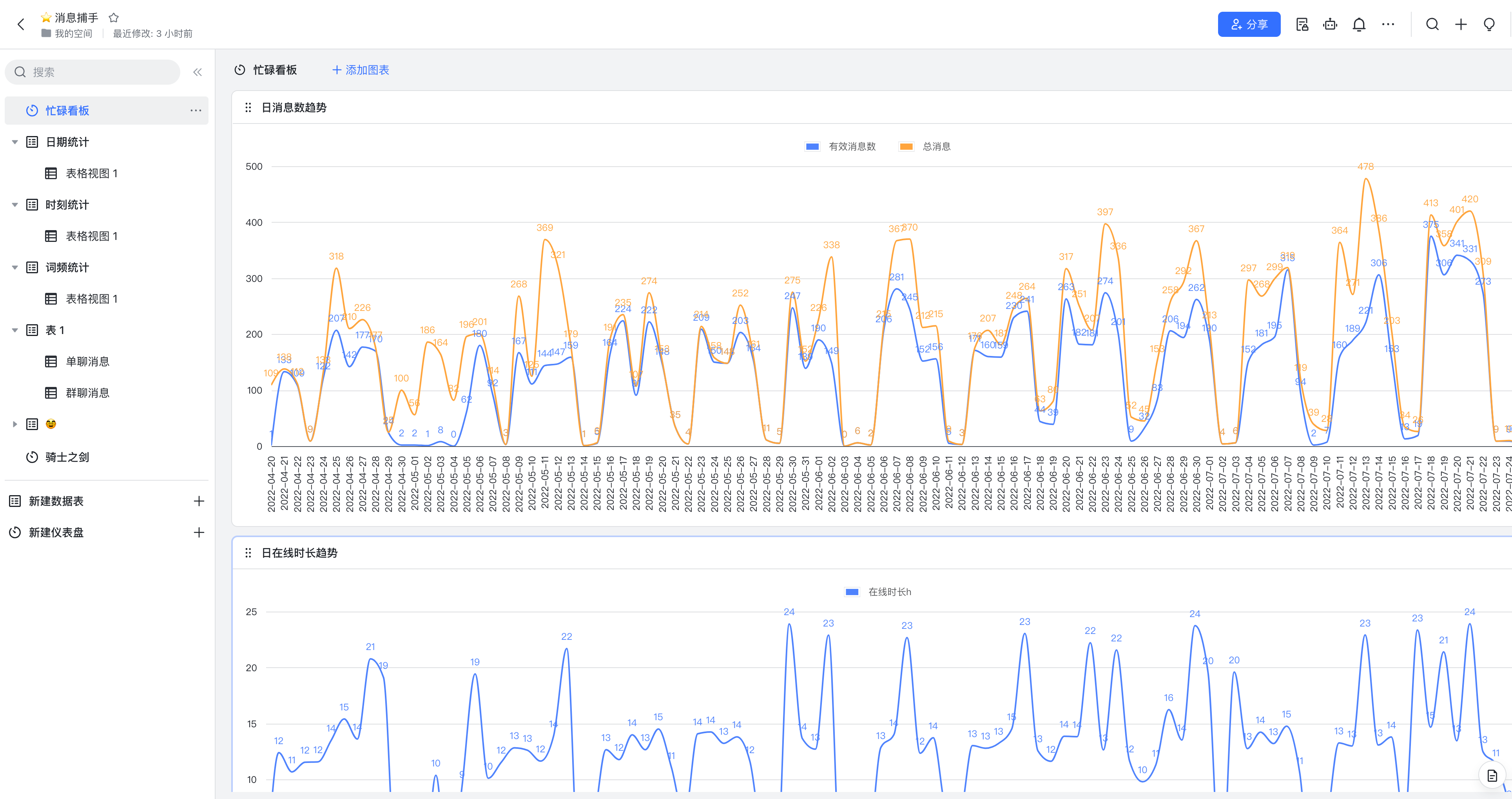Open the more options ellipsis in header

point(1387,25)
